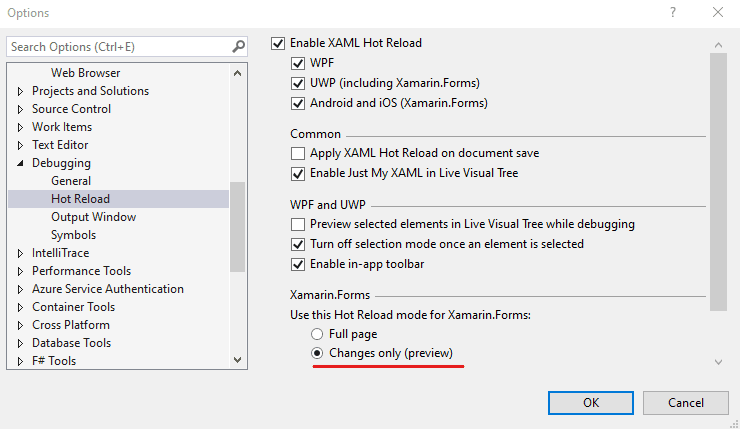Focus the Search Options input field
740x429 pixels.
click(120, 47)
